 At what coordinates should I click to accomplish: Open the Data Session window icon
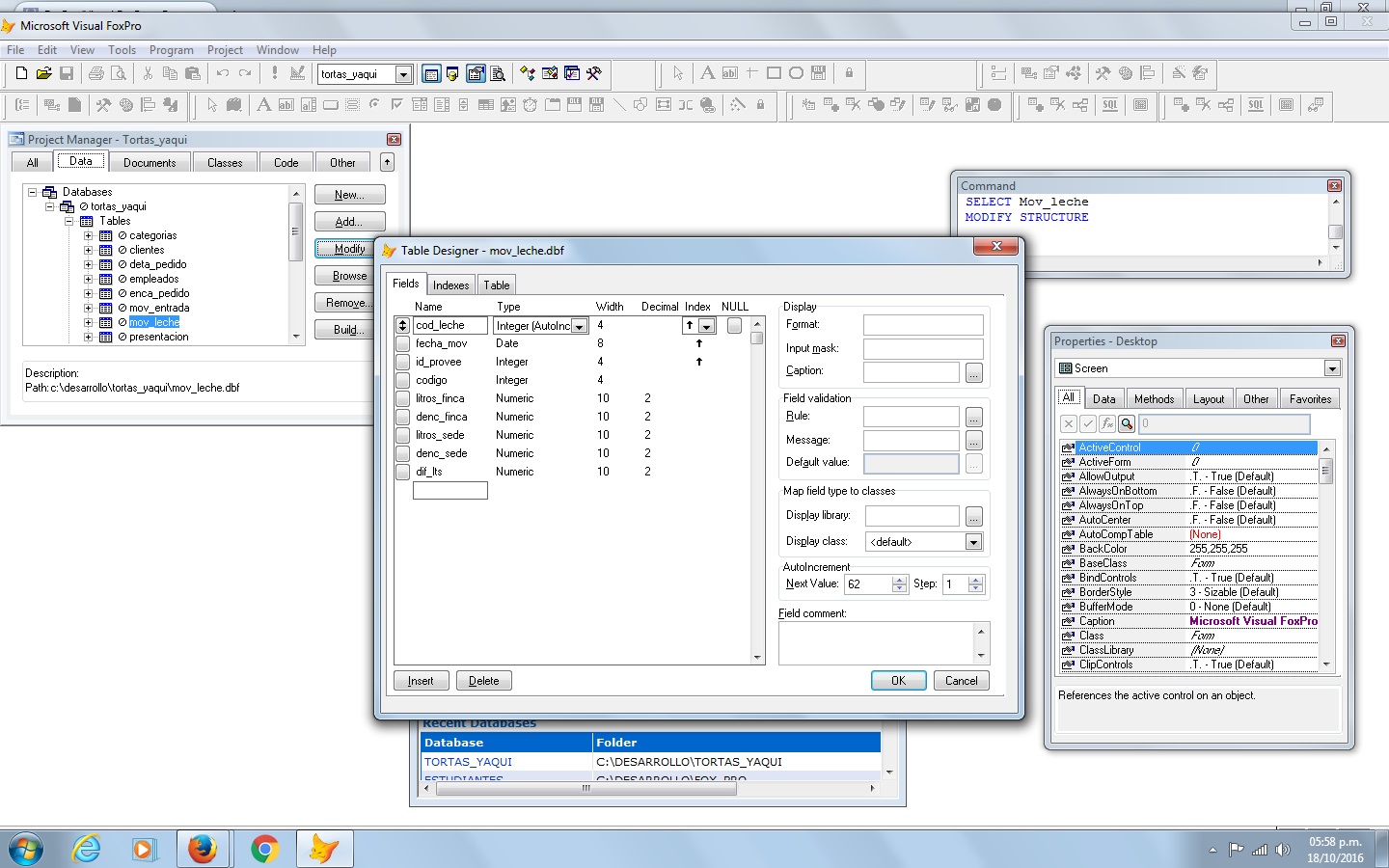pos(453,73)
